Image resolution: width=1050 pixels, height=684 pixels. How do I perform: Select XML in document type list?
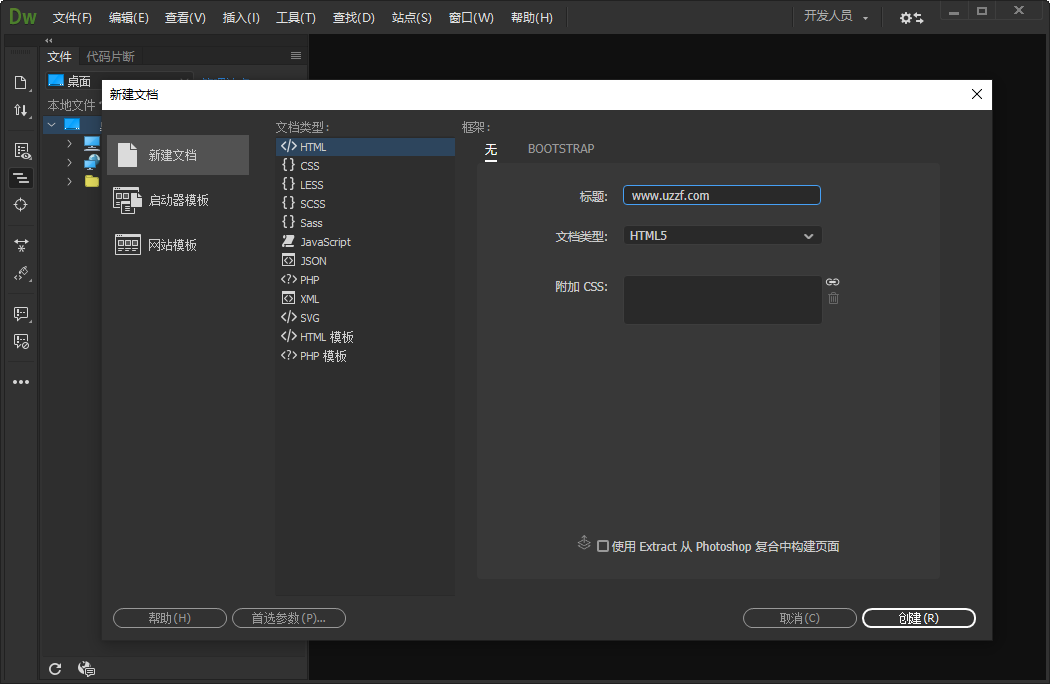click(366, 299)
